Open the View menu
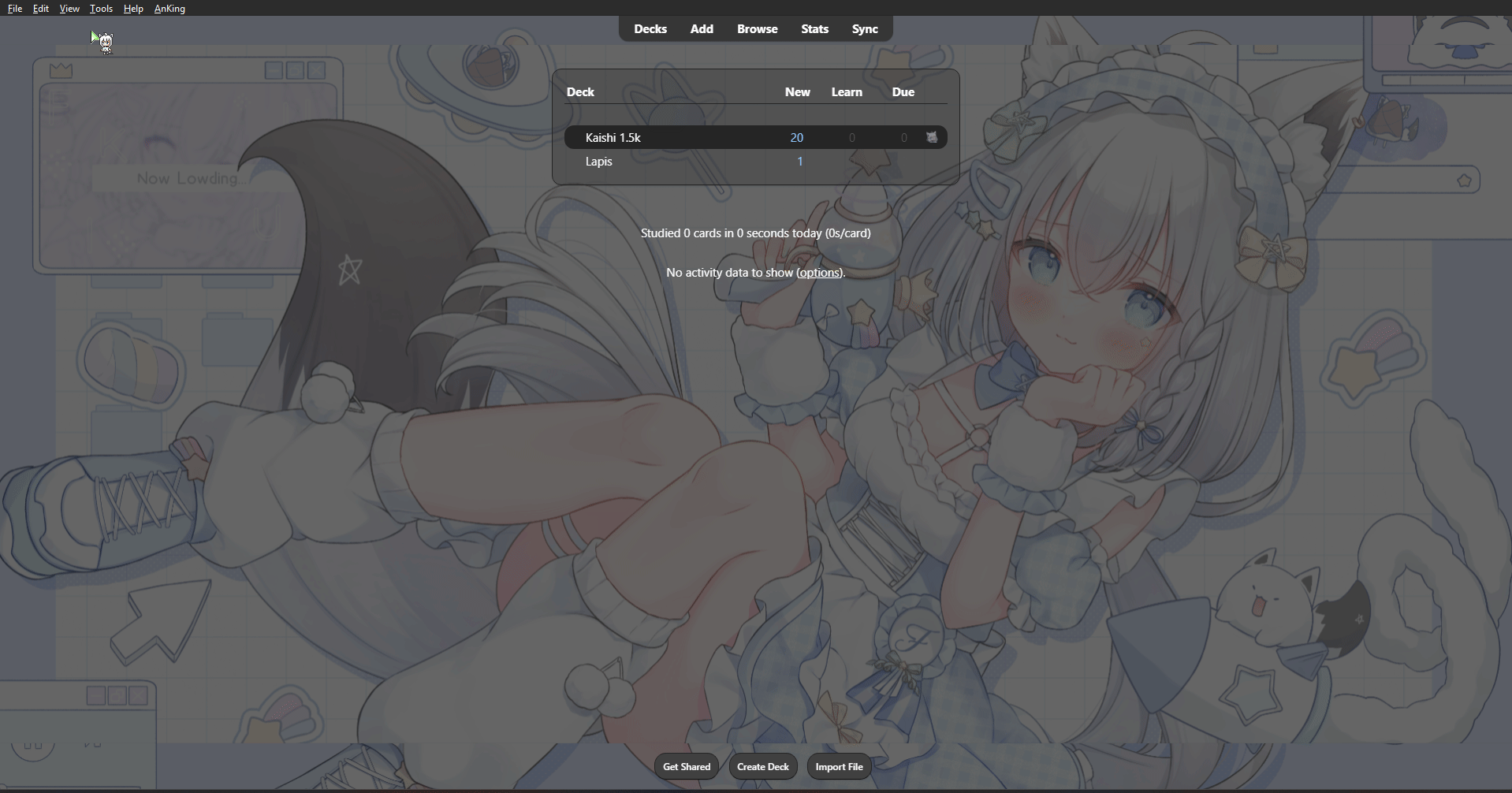The height and width of the screenshot is (793, 1512). 69,9
